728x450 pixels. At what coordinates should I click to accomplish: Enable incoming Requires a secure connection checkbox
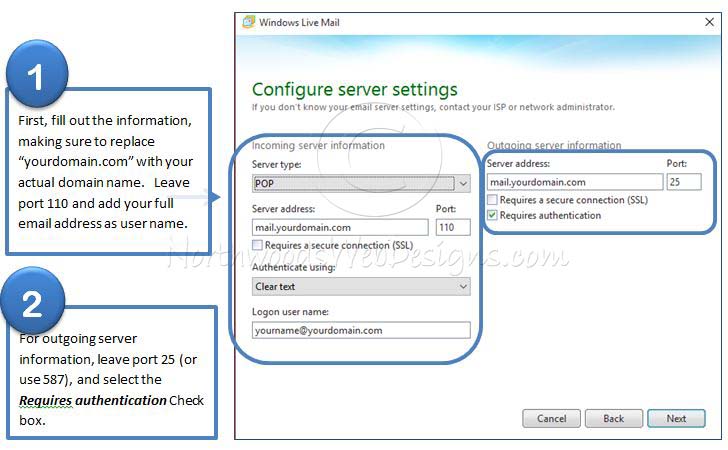[258, 245]
